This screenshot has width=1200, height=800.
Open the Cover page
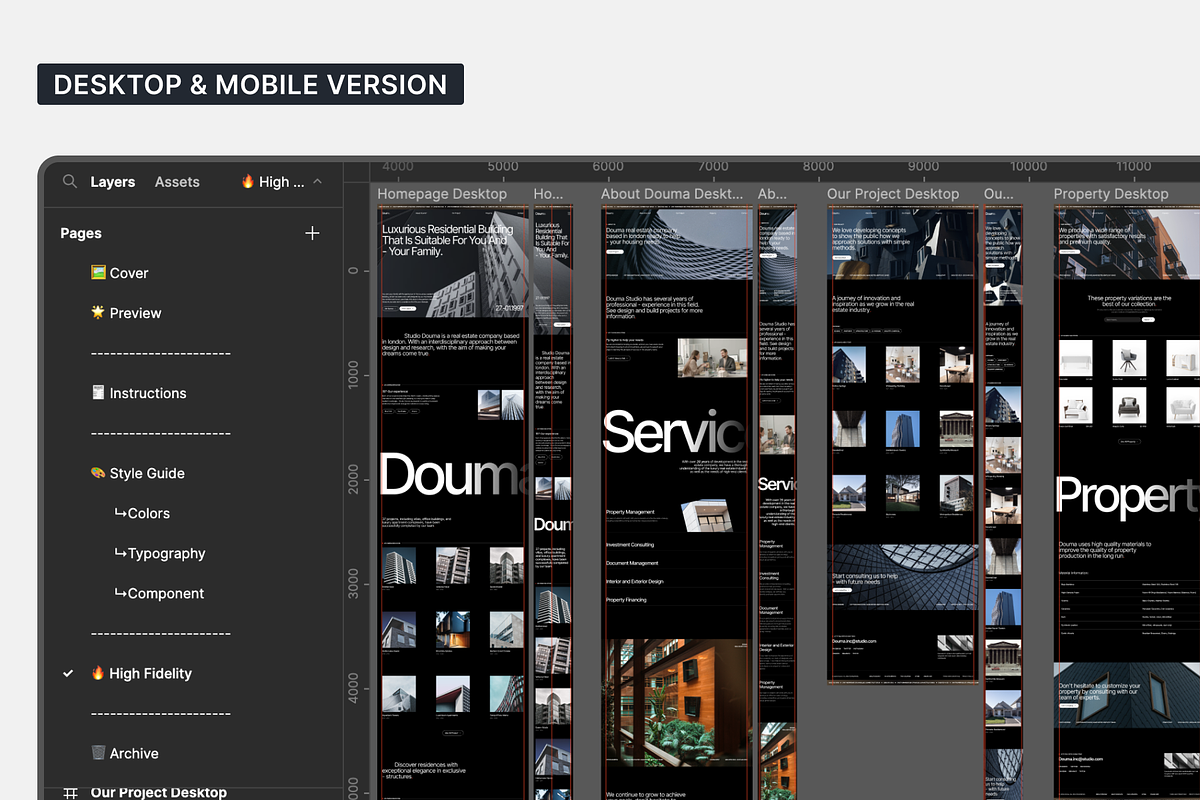tap(119, 273)
